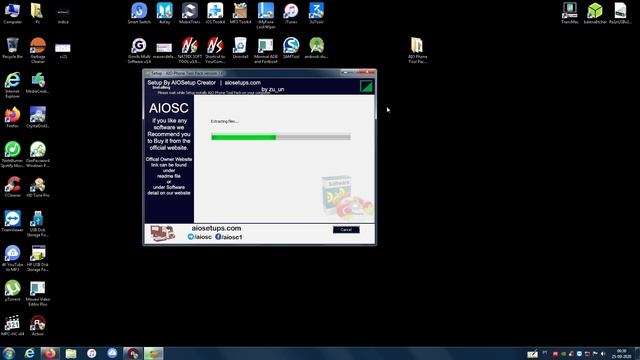Open 4K YouTube to MP3 shortcut
640x360 pixels.
12,258
